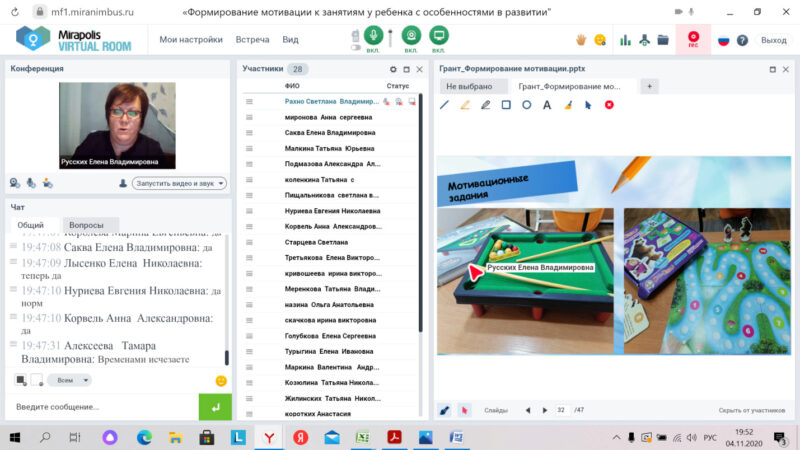Open Microsoft Edge from taskbar
800x450 pixels.
(144, 437)
